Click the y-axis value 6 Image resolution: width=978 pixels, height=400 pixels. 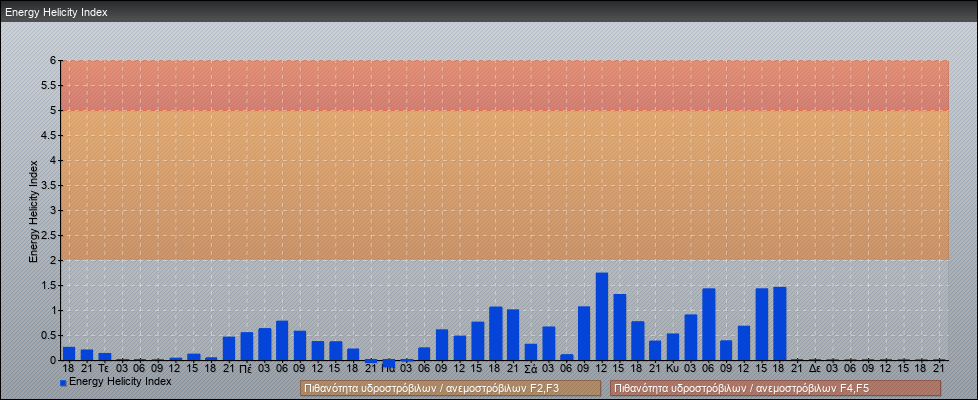(54, 61)
